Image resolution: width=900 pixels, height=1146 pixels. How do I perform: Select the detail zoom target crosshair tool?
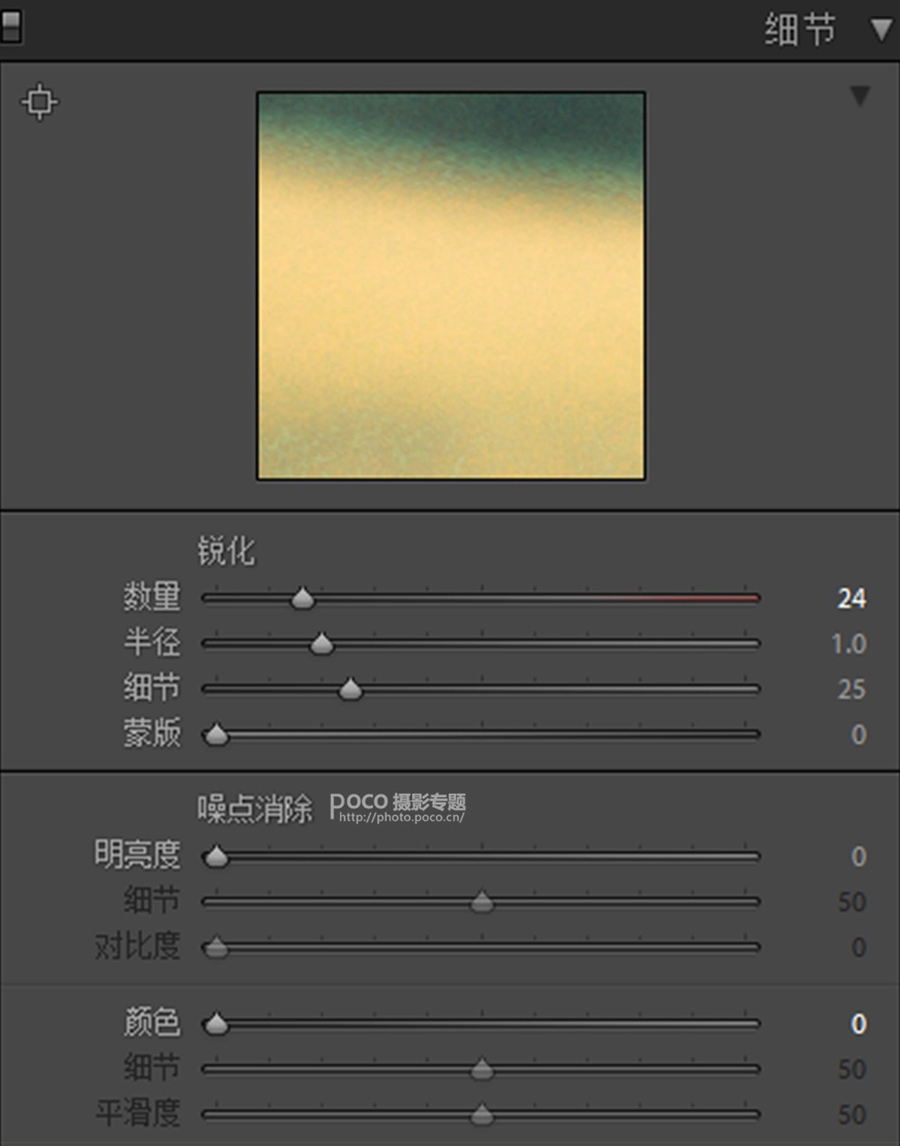(39, 101)
